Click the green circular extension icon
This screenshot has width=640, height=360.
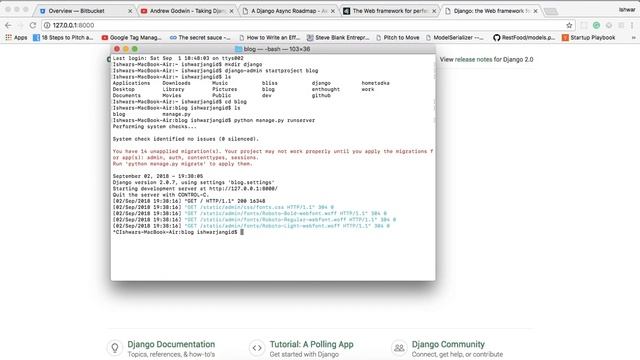coord(596,25)
